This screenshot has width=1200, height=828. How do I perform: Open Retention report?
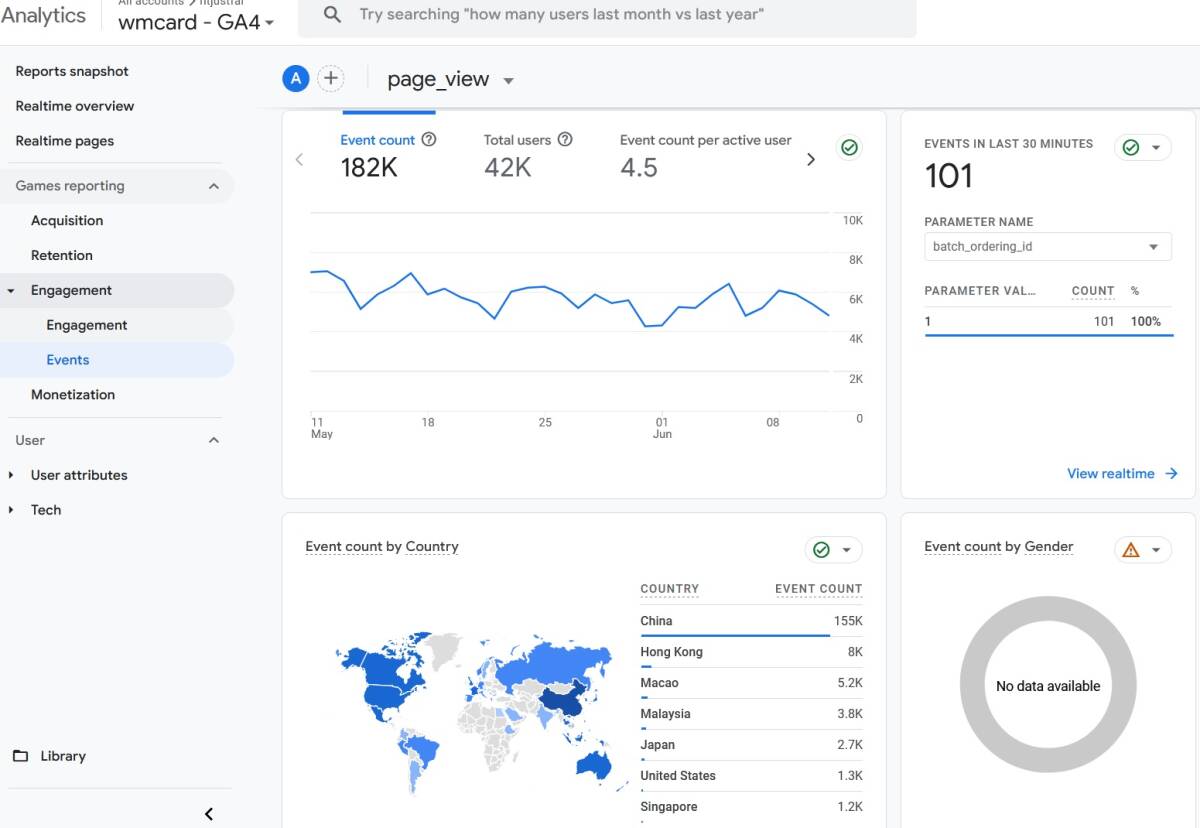pos(62,255)
